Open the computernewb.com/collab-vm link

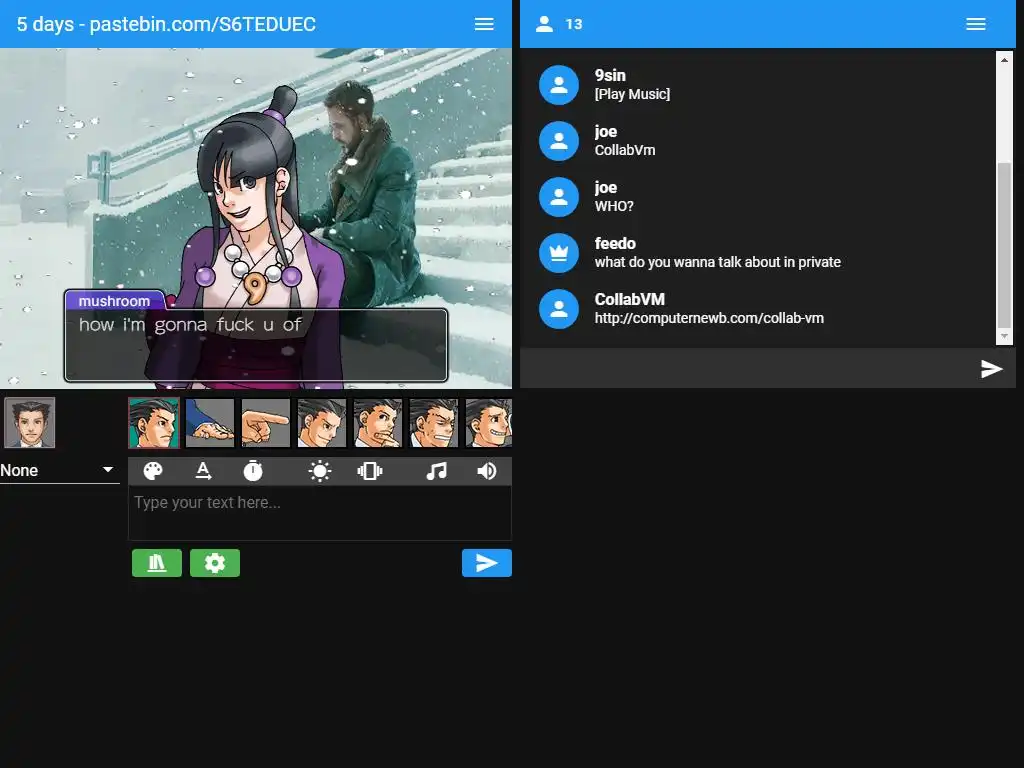[x=709, y=318]
